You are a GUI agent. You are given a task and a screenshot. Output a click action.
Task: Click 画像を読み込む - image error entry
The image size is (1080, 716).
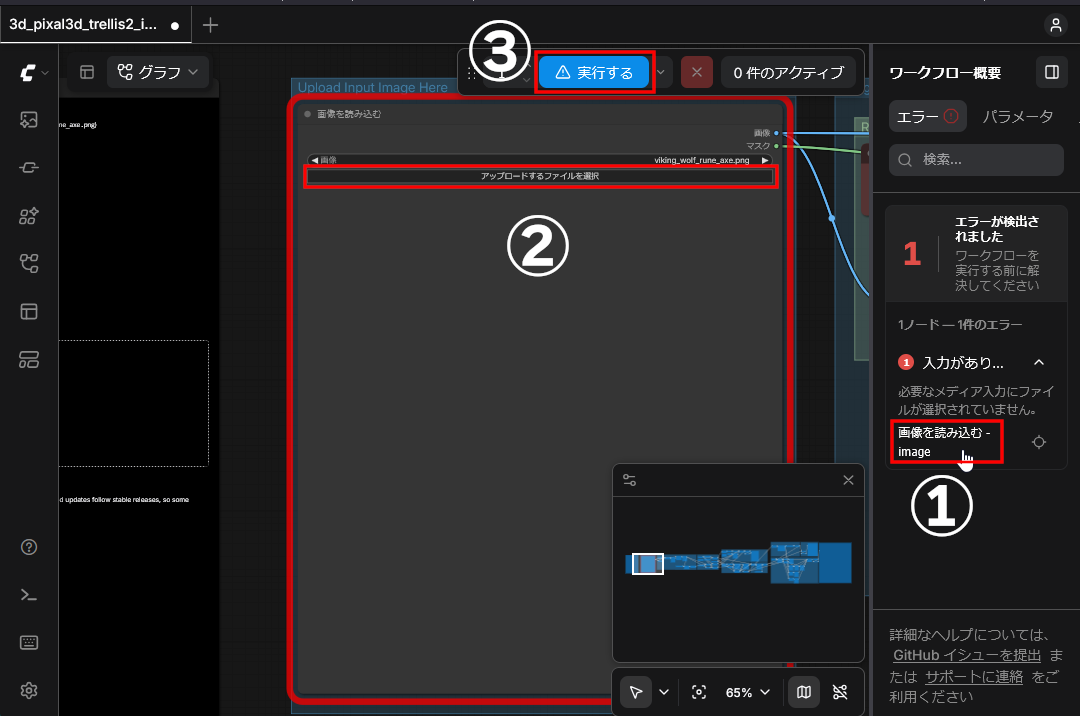[944, 442]
